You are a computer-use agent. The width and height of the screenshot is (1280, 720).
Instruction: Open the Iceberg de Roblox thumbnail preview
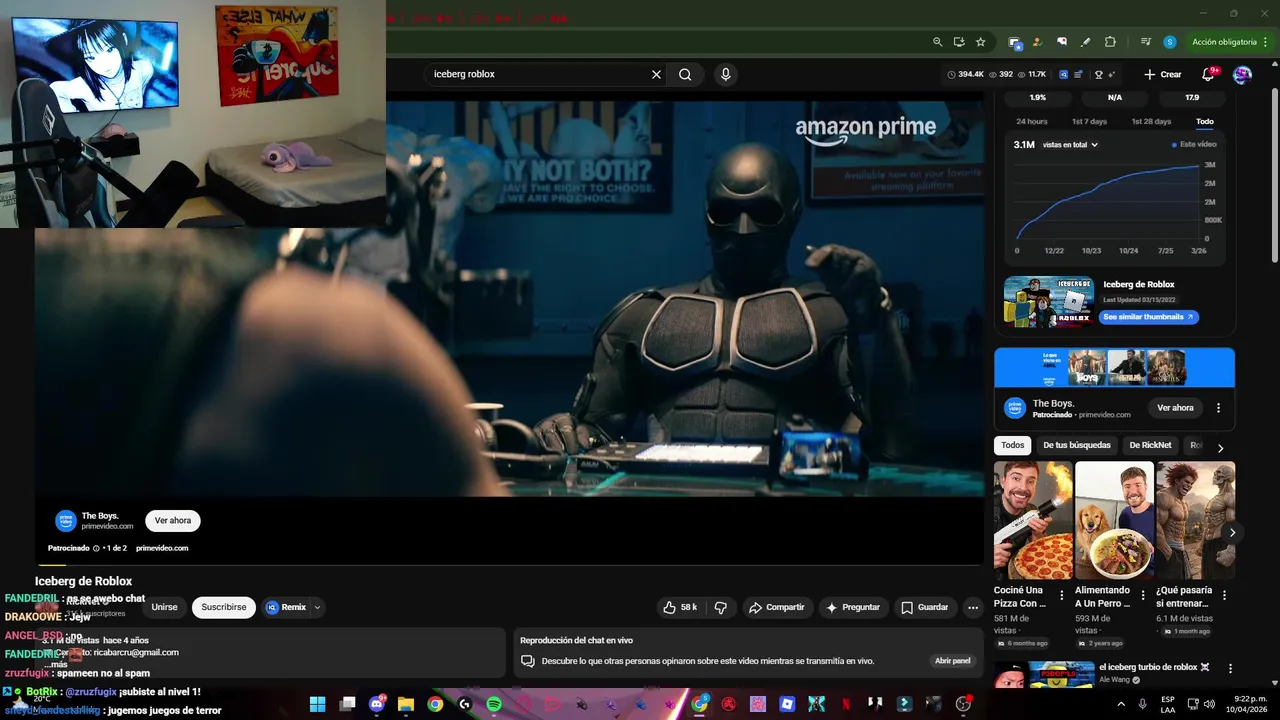pos(1049,302)
